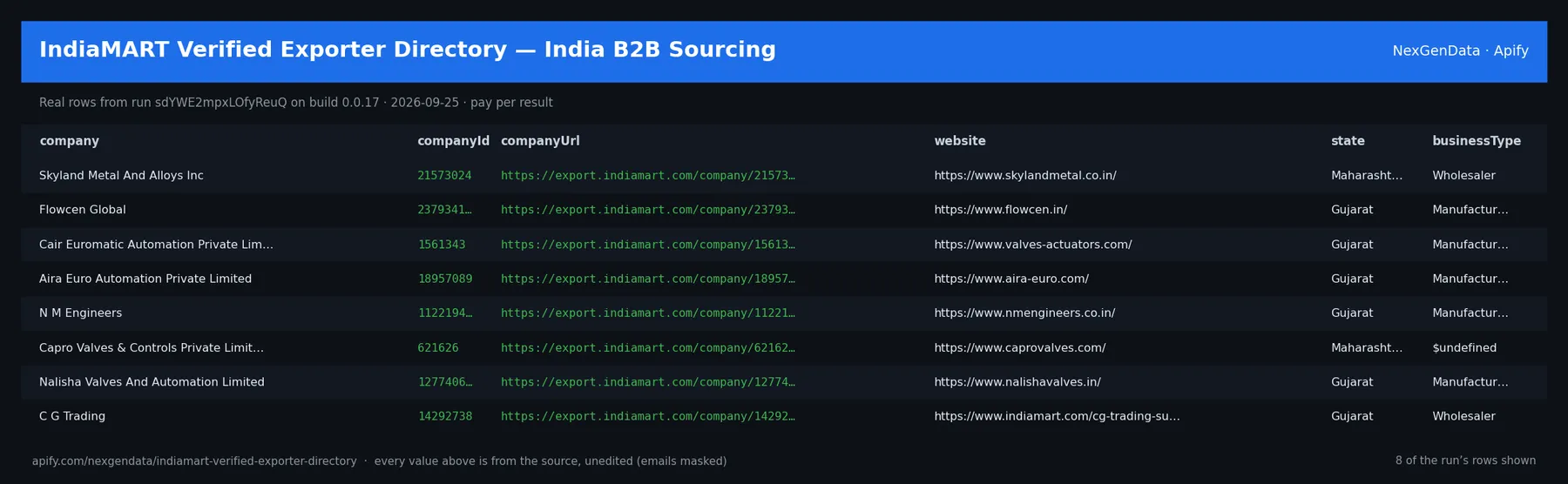Open the export URL for Nalisha Valves
The width and height of the screenshot is (1568, 484).
pyautogui.click(x=648, y=382)
